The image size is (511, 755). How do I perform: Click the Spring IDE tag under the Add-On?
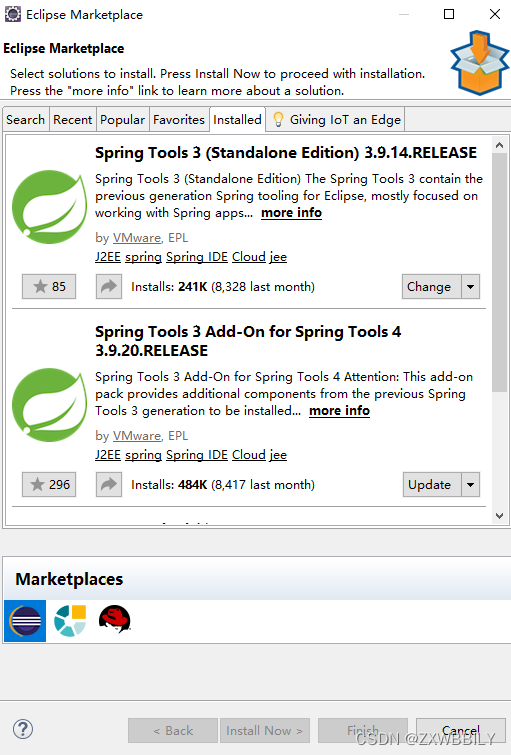(197, 455)
